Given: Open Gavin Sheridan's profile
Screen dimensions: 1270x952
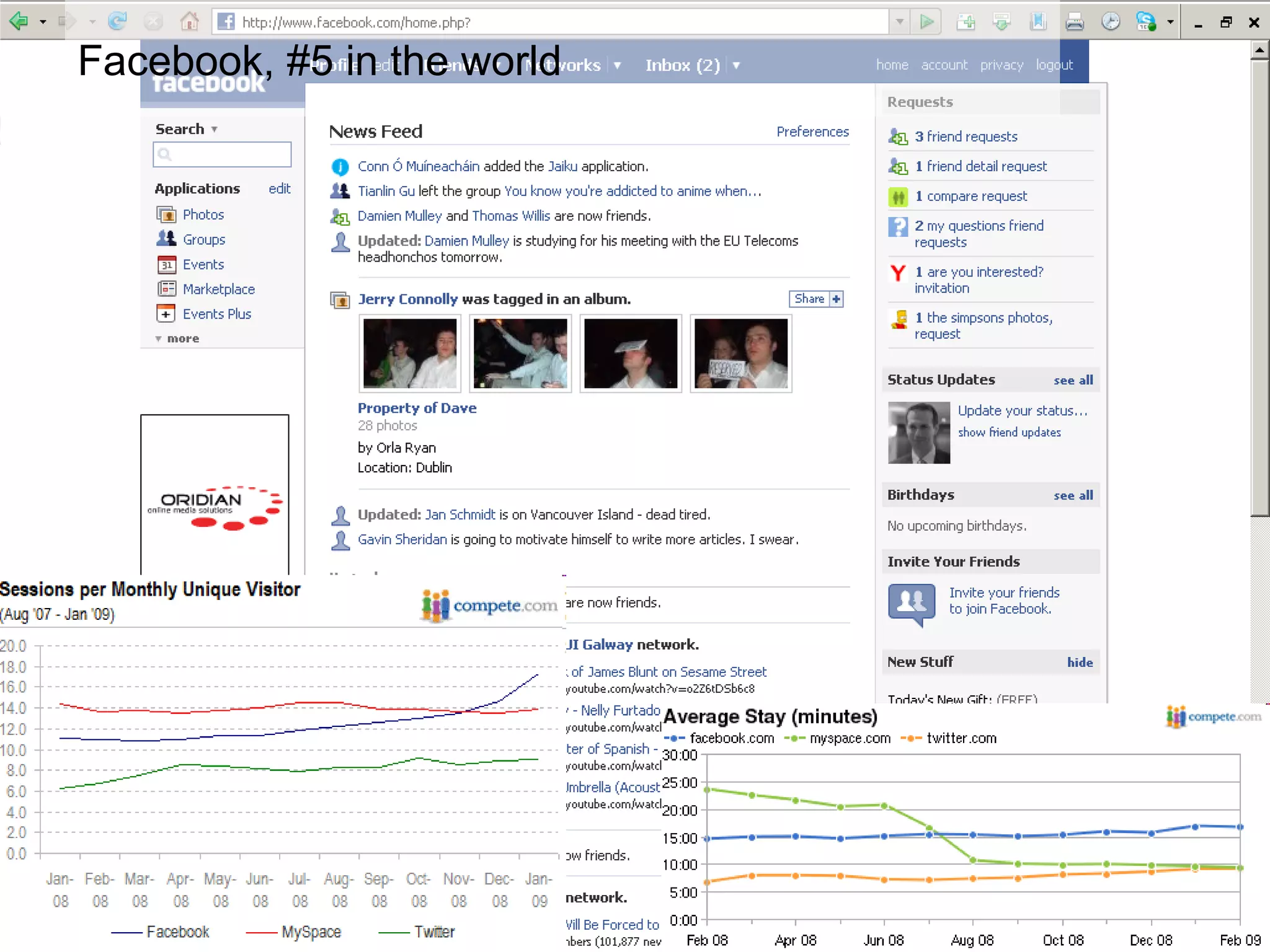Looking at the screenshot, I should [402, 539].
